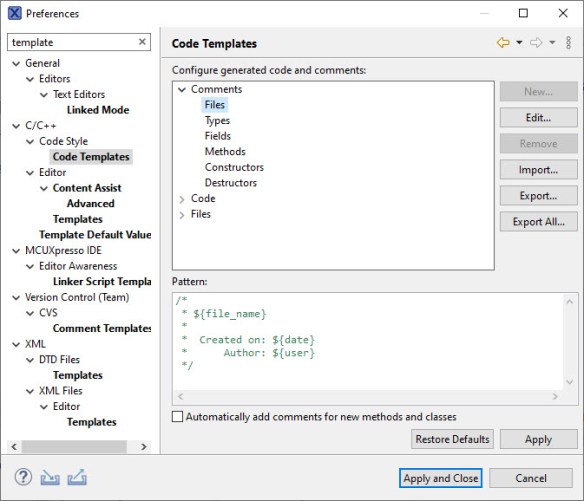This screenshot has height=501, width=584.
Task: Select Methods comment template
Action: point(225,152)
